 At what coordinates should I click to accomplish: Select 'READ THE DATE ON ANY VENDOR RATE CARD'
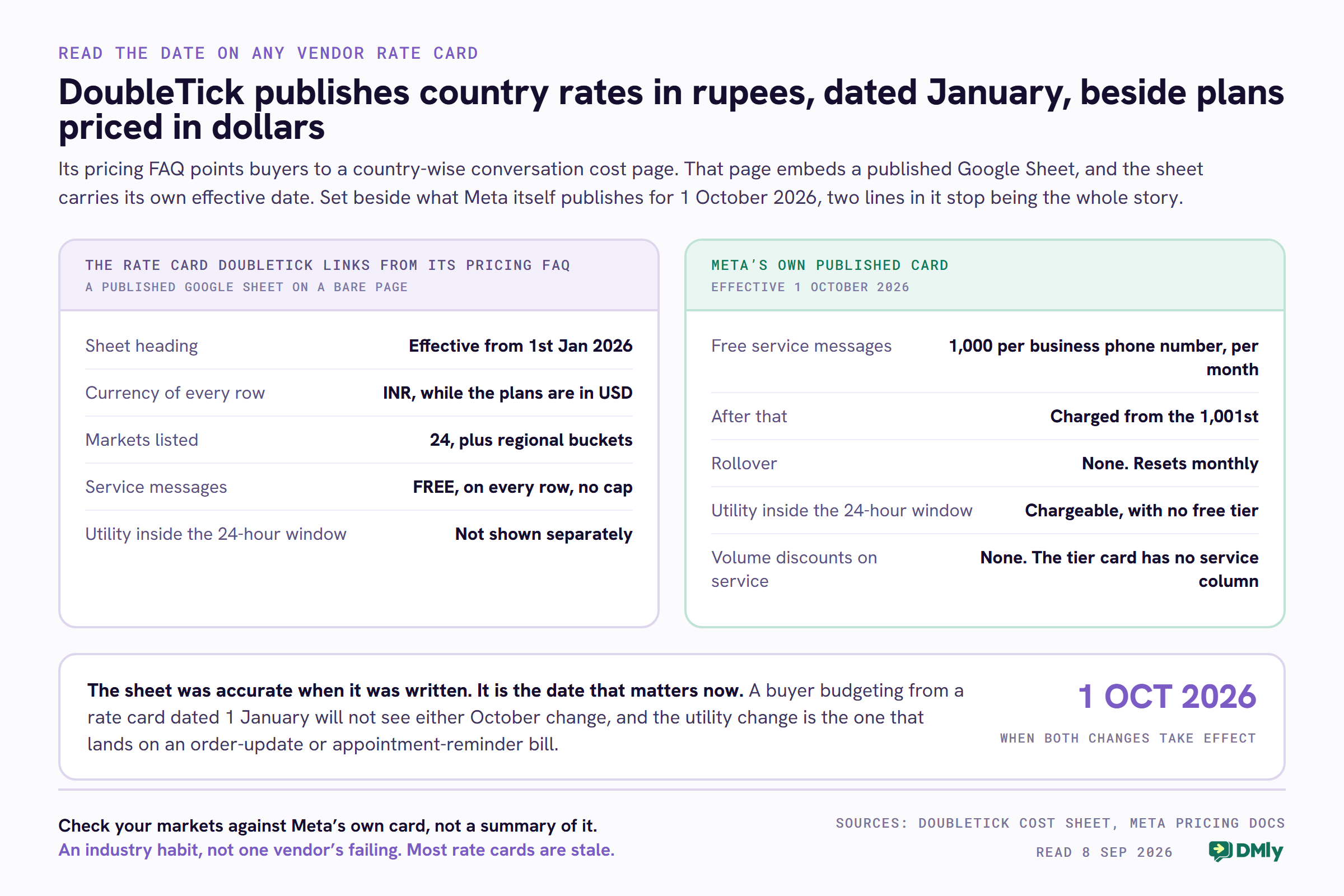[268, 53]
